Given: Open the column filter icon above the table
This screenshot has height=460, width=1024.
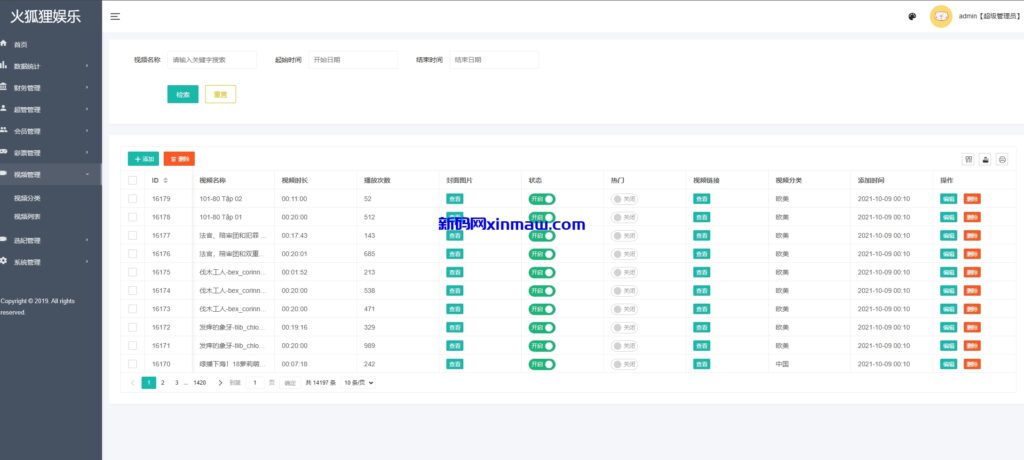Looking at the screenshot, I should click(968, 159).
